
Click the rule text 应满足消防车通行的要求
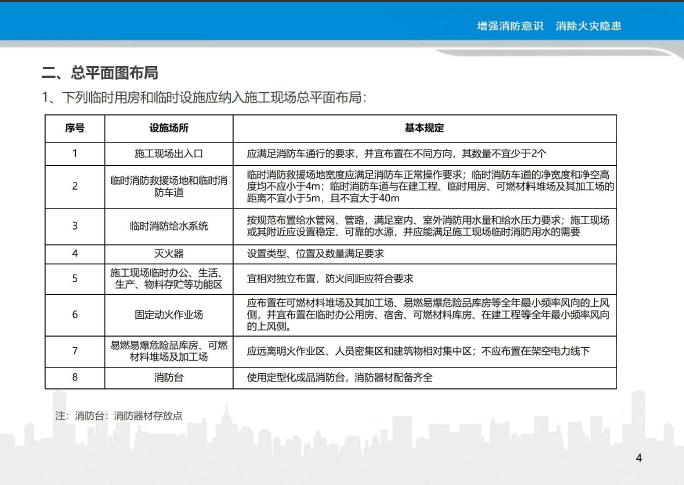tap(396, 154)
